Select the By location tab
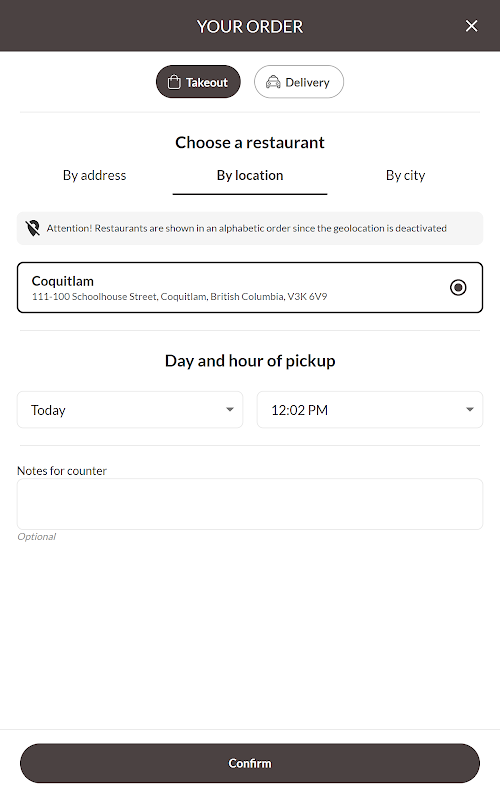Screen dimensions: 500x800 click(x=250, y=176)
